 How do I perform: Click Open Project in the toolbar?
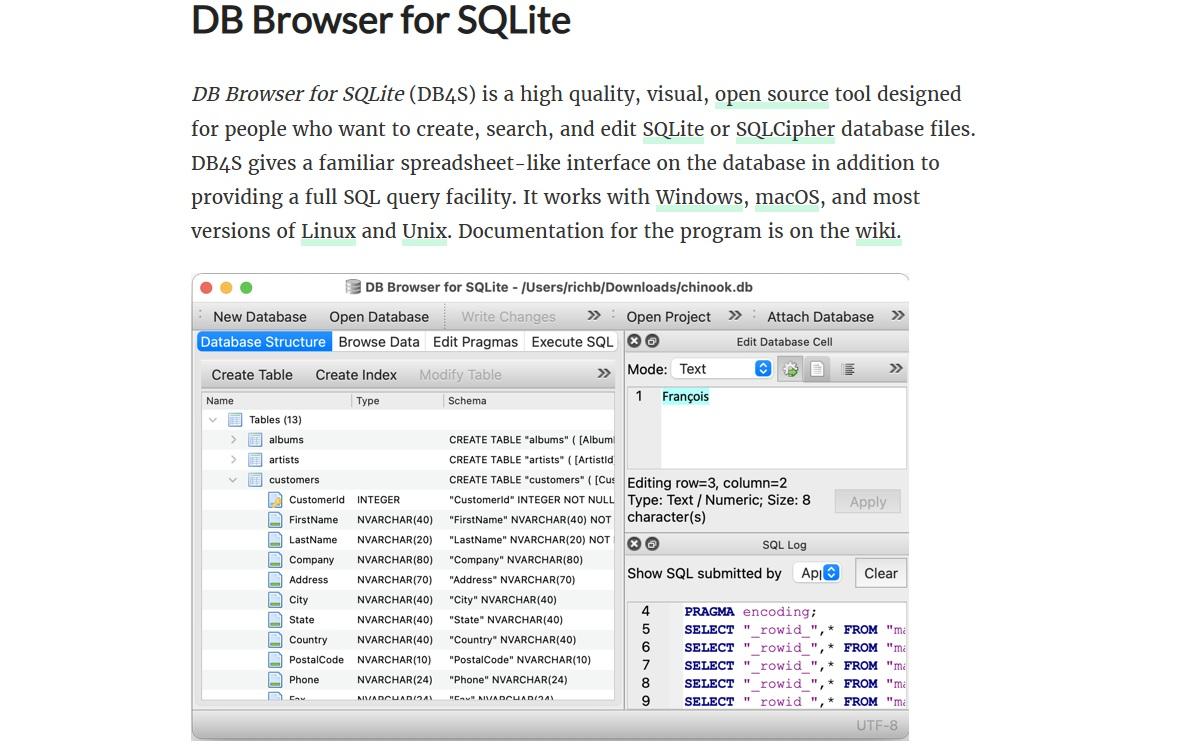coord(668,317)
